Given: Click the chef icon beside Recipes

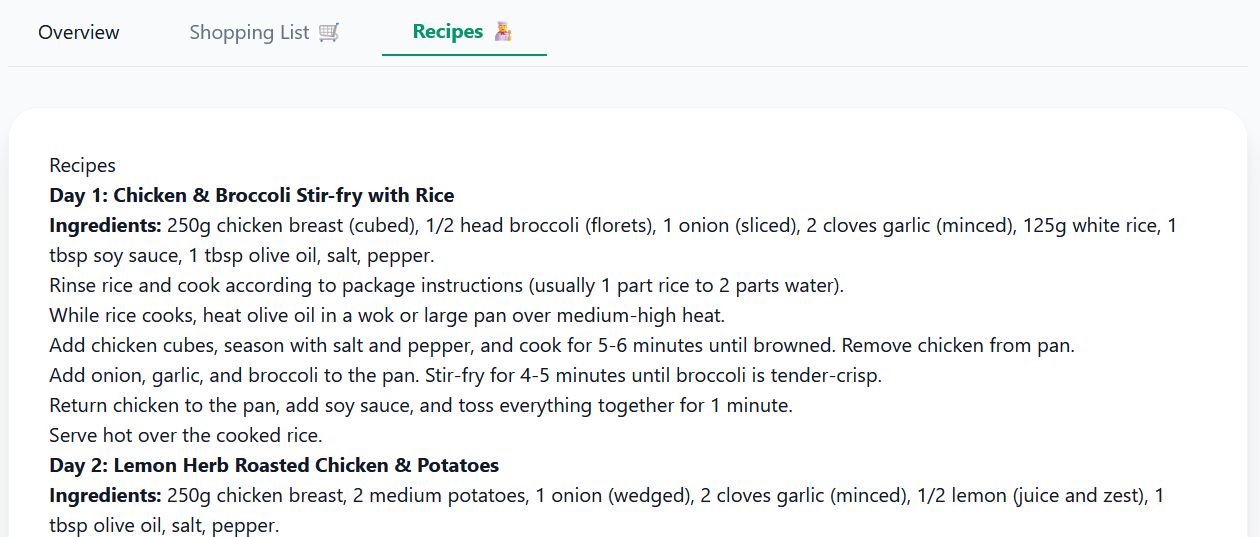Looking at the screenshot, I should click(x=503, y=32).
